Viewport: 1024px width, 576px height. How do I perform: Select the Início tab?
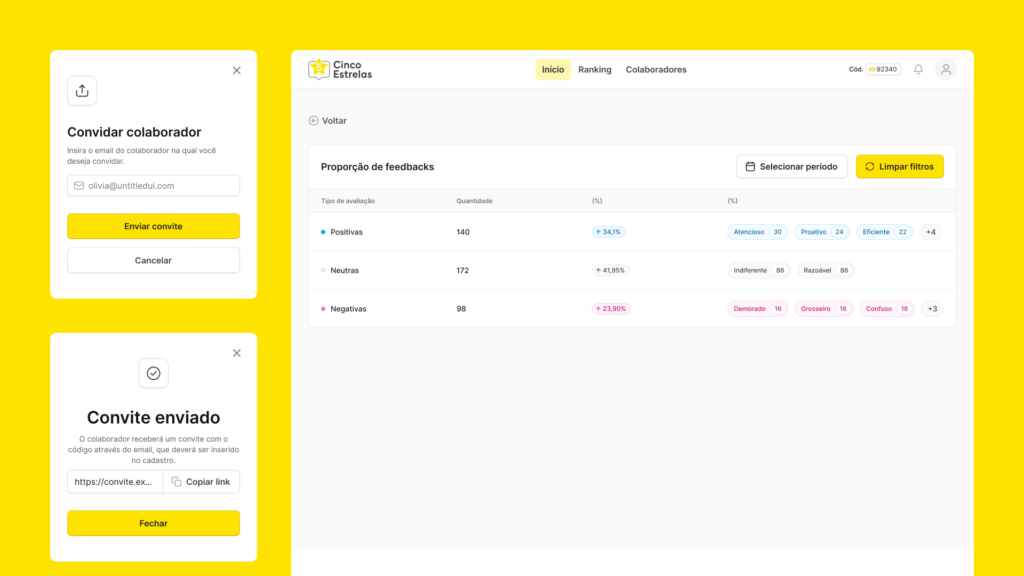pos(553,70)
